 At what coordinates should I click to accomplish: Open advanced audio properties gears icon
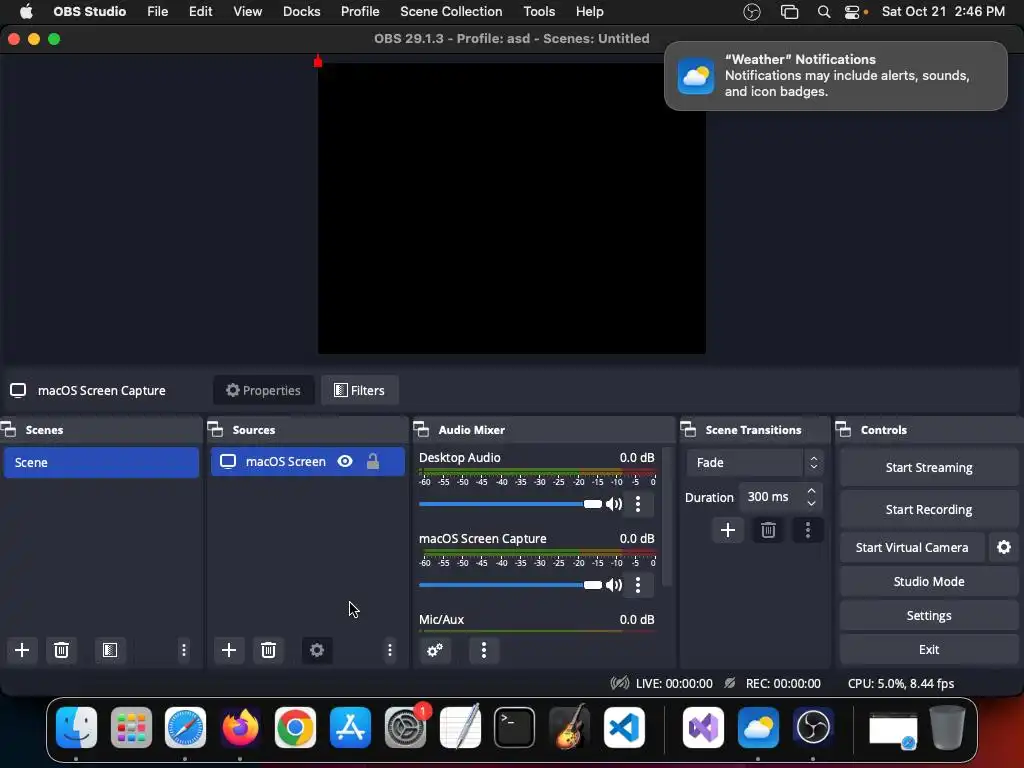435,650
